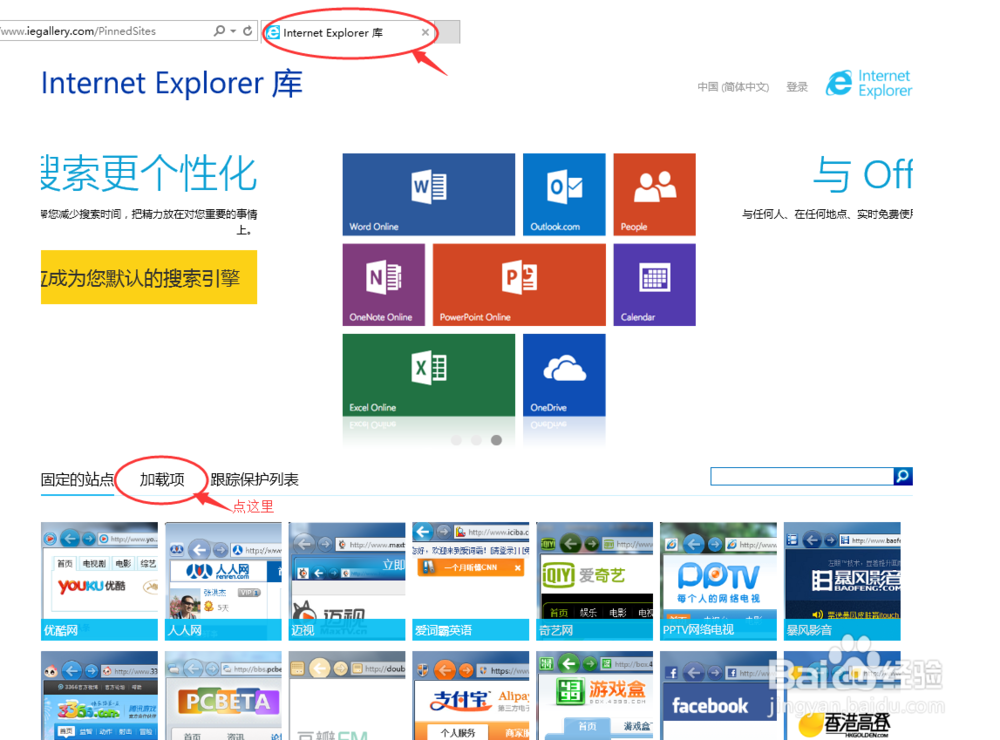This screenshot has width=1000, height=740.
Task: Open the 香港高登 site thumbnail
Action: point(842,695)
